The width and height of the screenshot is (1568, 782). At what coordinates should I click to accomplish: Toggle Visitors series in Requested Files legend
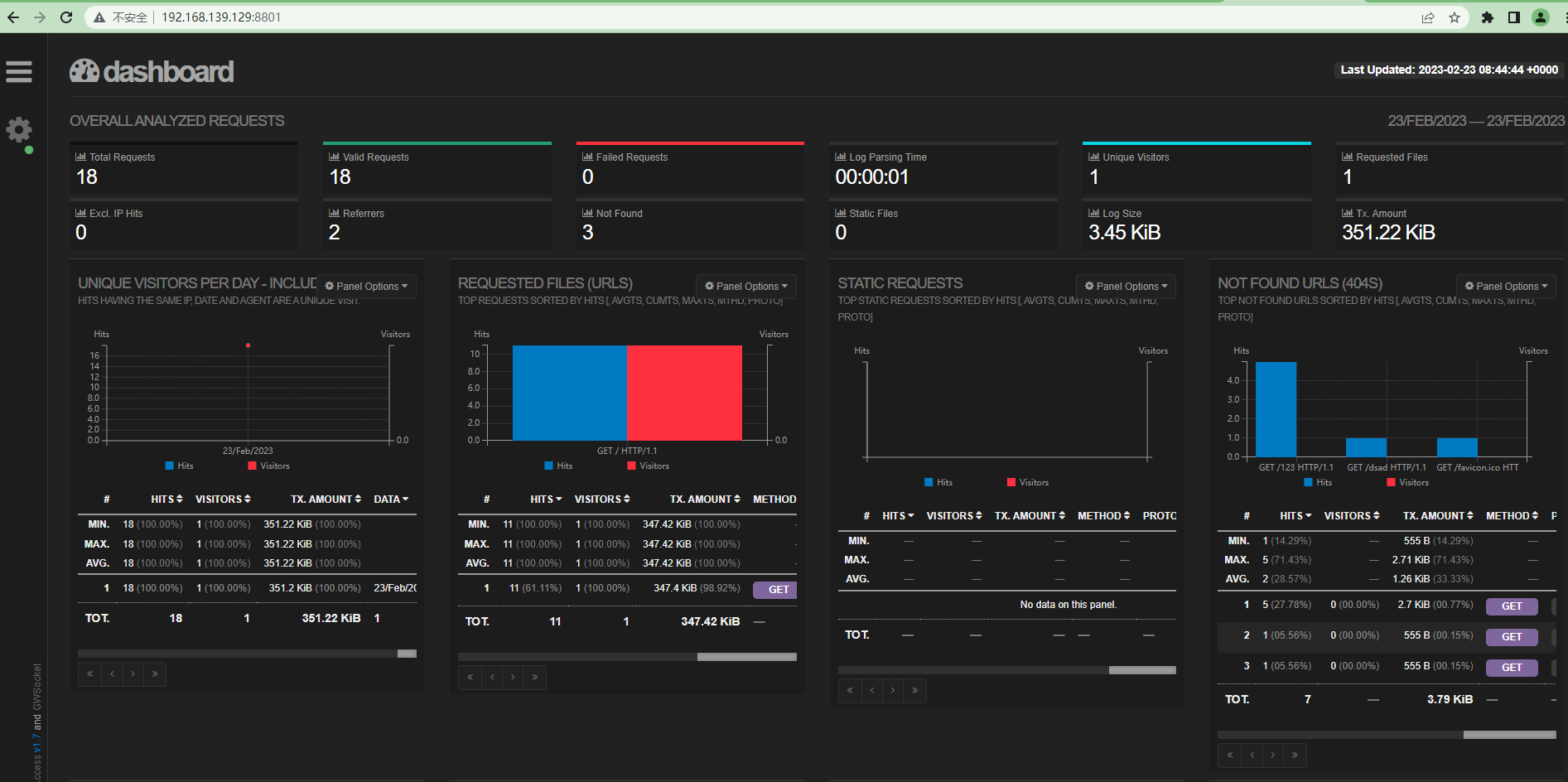(649, 466)
